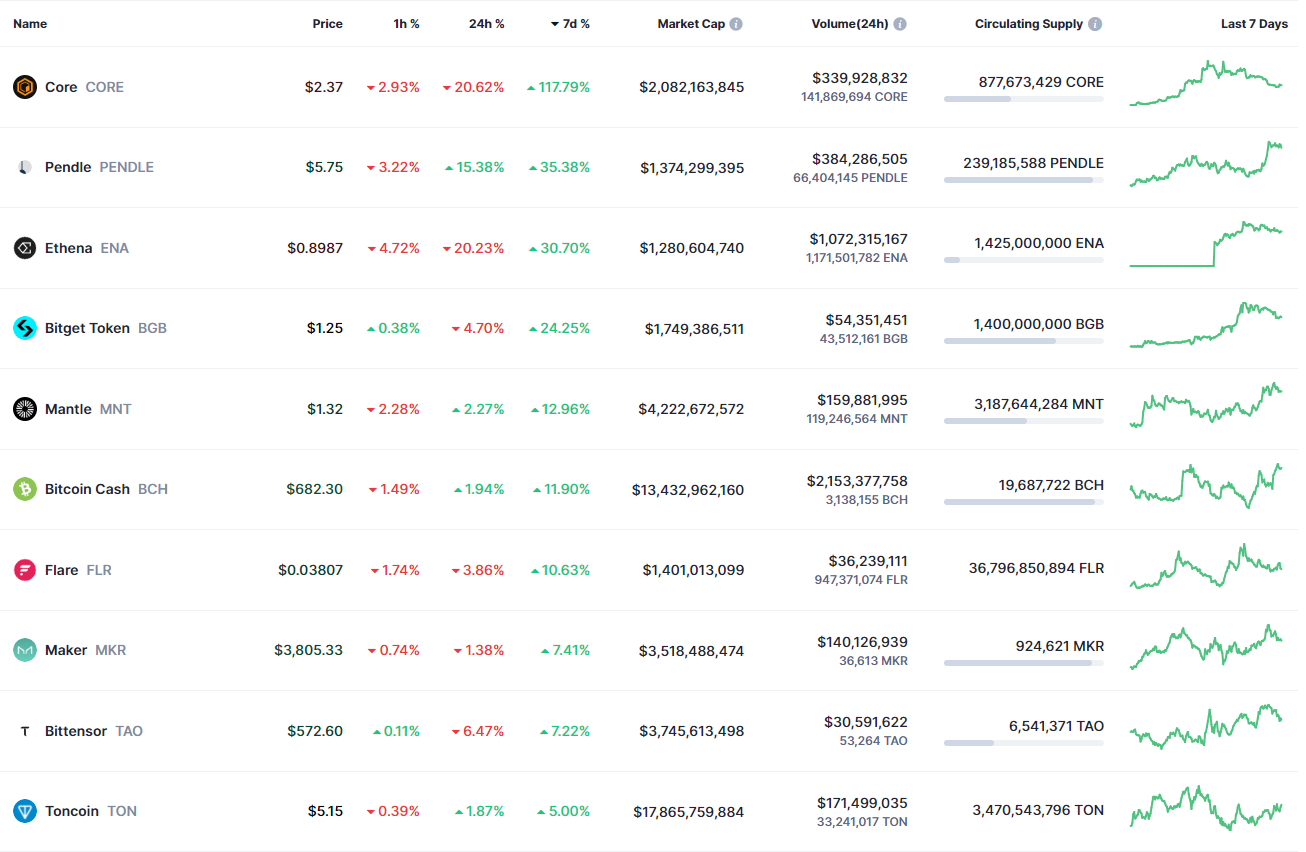1306x852 pixels.
Task: Click Core 7d change 117.79%
Action: tap(558, 87)
